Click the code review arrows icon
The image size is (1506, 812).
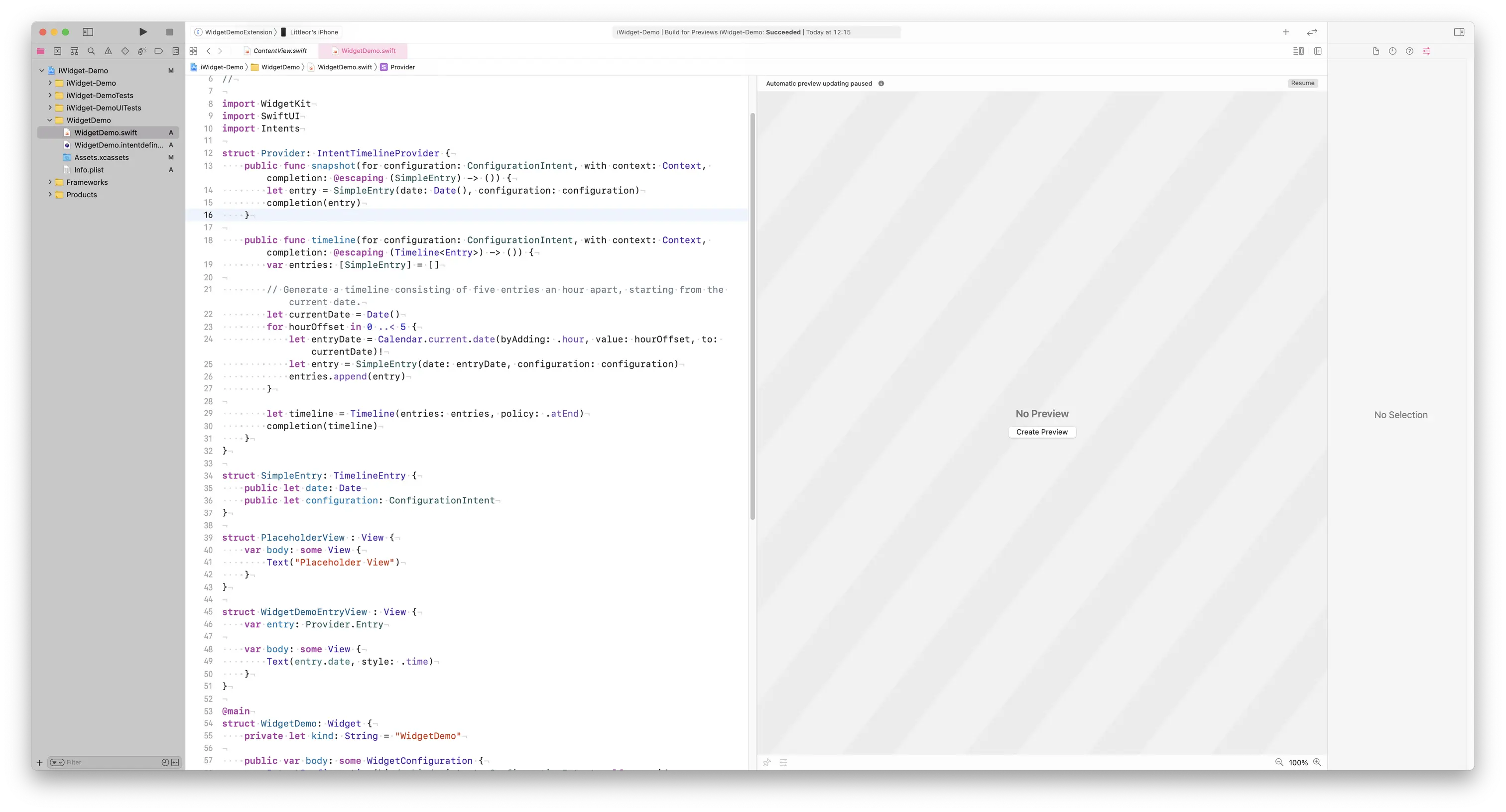[x=1312, y=32]
